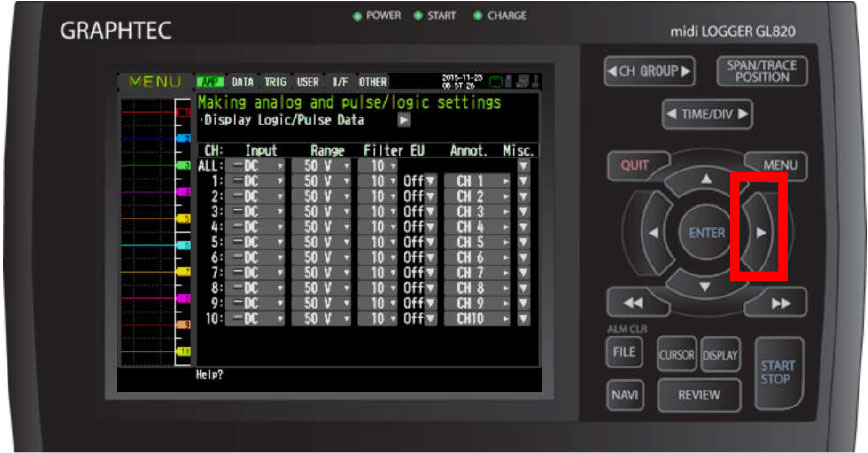The width and height of the screenshot is (868, 453).
Task: Click the green battery status icon
Action: click(x=495, y=82)
